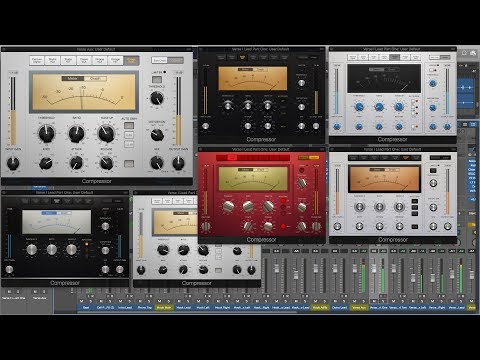
Task: Click Make Up knob in red Compressor
Action: point(268,207)
